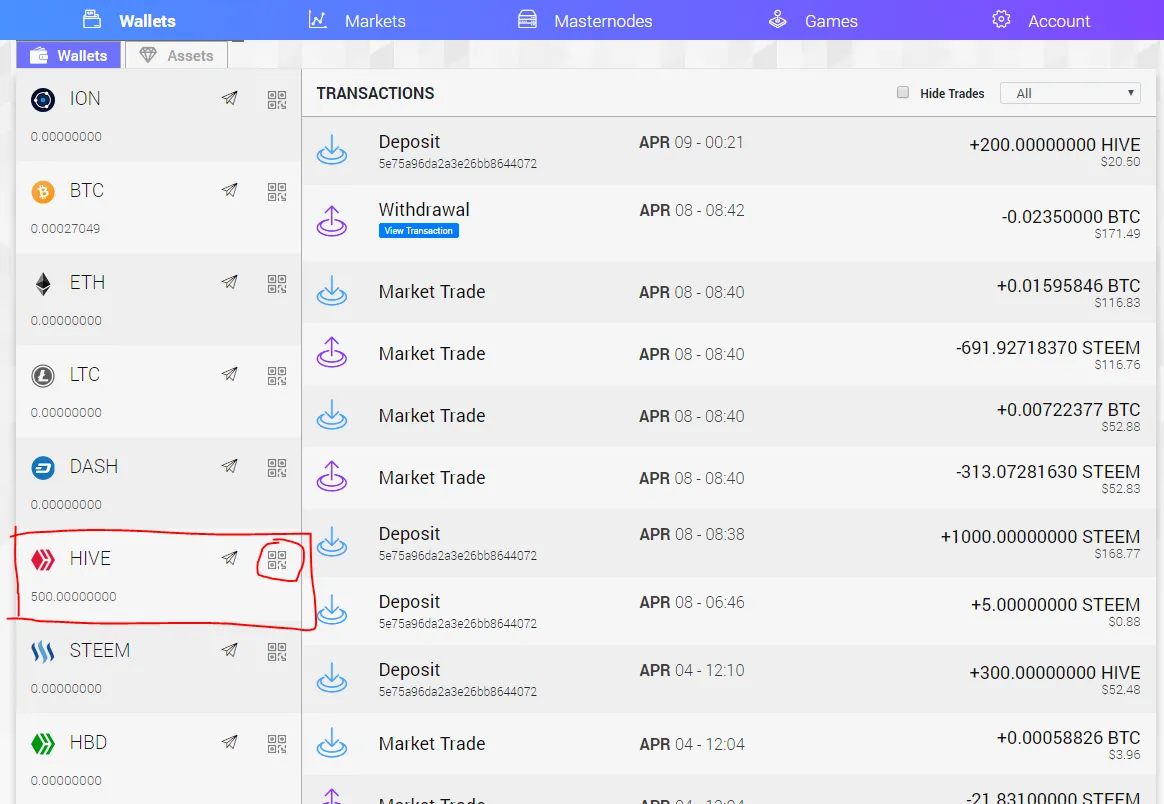Screen dimensions: 1164x804
Task: Show QR deposit code for ION
Action: [277, 99]
